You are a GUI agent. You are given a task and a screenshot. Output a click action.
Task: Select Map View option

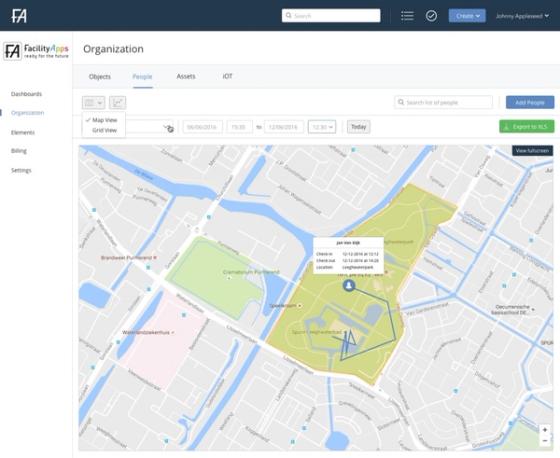(x=104, y=120)
